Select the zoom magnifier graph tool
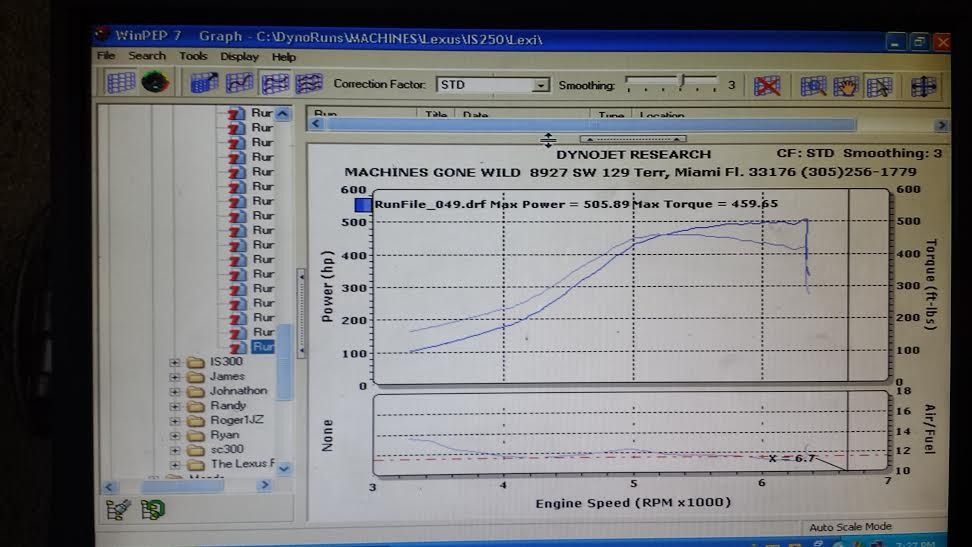Viewport: 972px width, 547px height. (x=813, y=86)
